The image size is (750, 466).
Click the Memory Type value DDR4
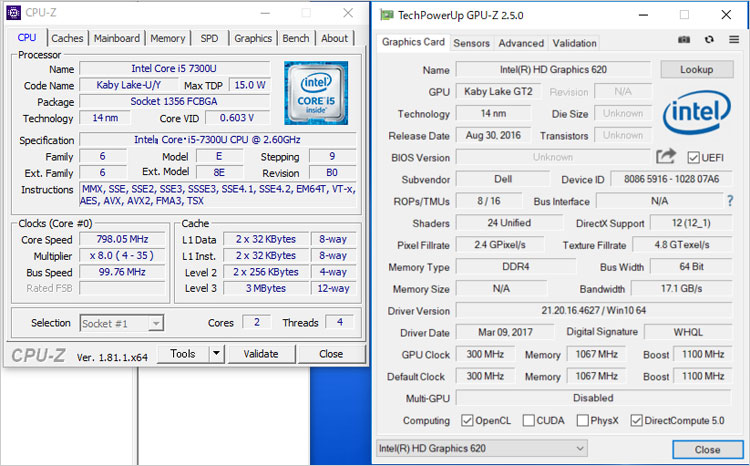(516, 266)
